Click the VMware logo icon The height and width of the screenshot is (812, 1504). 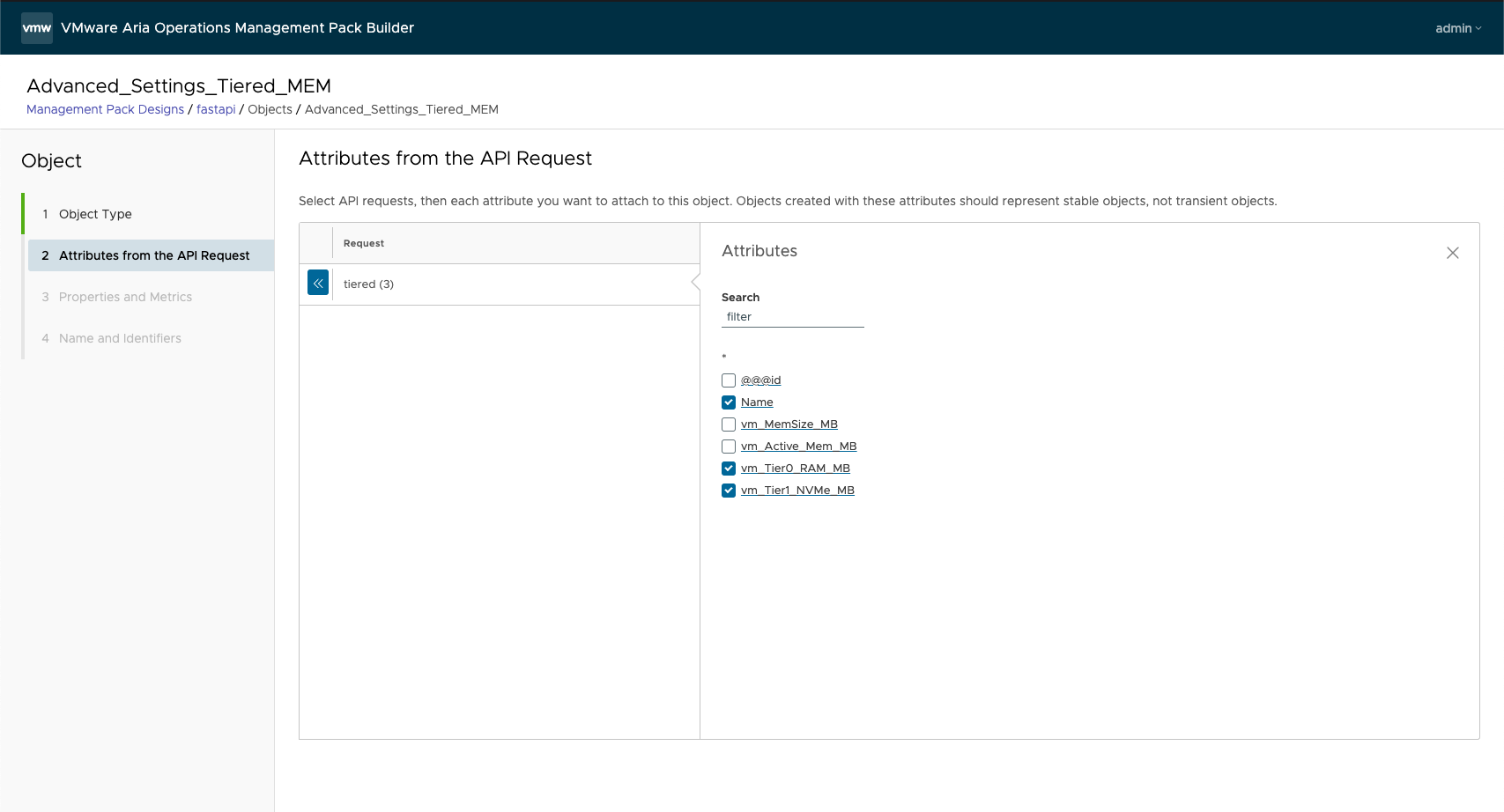coord(36,28)
